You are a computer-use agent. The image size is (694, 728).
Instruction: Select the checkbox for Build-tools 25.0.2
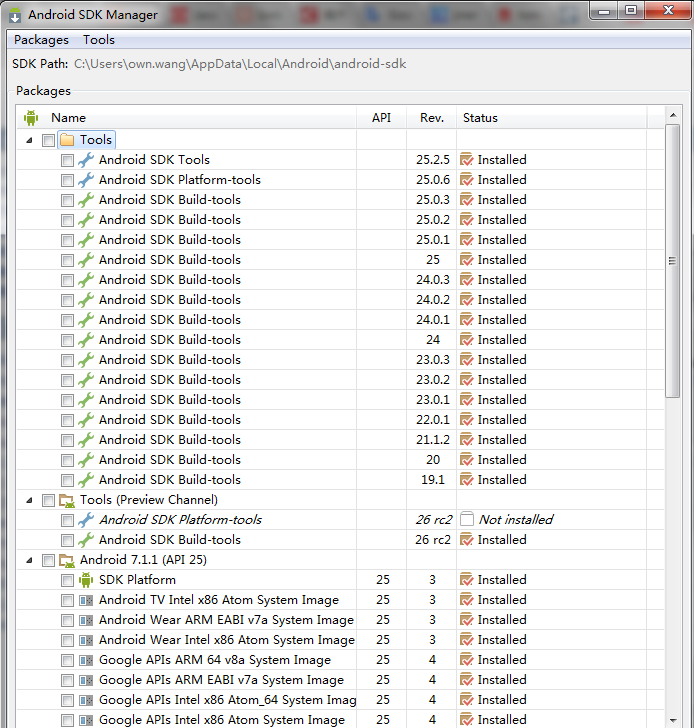point(67,220)
